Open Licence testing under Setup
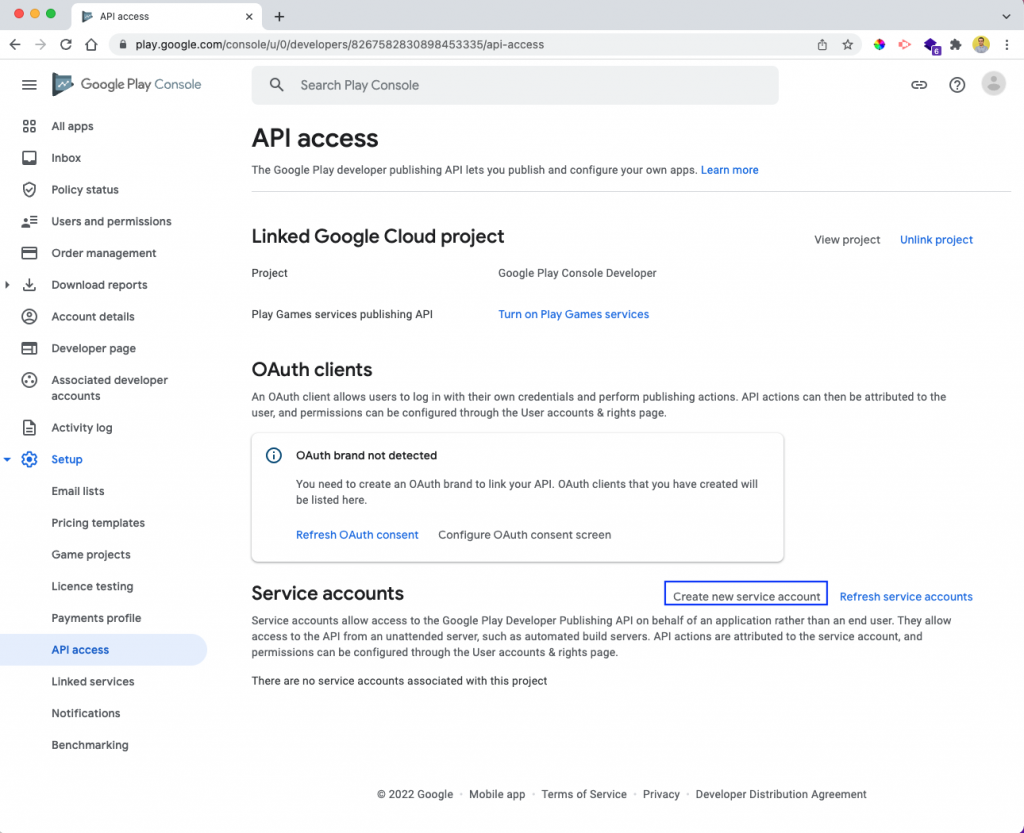 [x=92, y=586]
